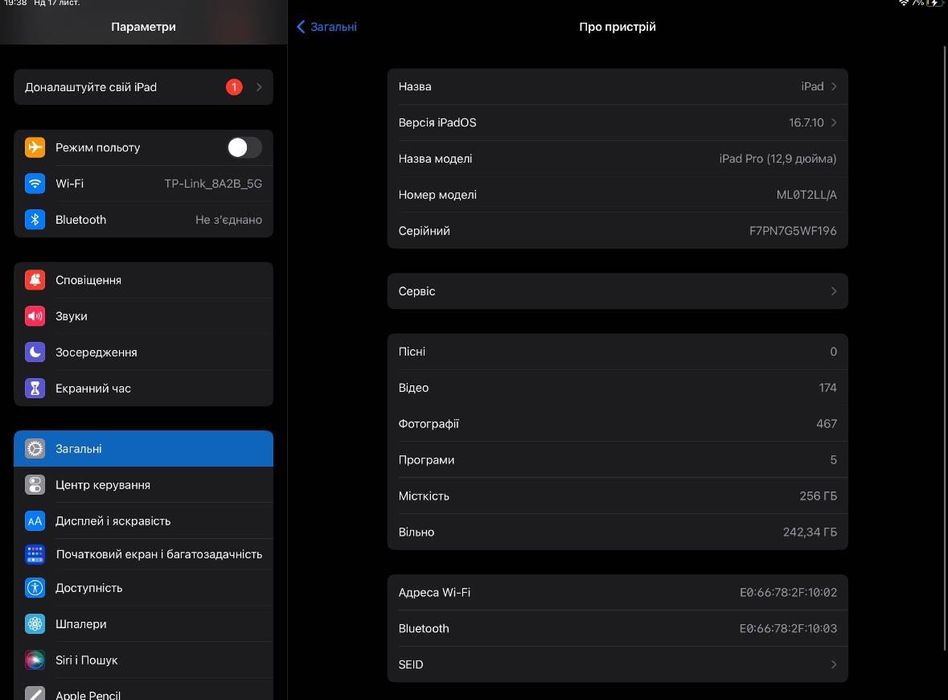
Task: Tap Wi-Fi address E0:66:78:2F:10:02
Action: (788, 592)
